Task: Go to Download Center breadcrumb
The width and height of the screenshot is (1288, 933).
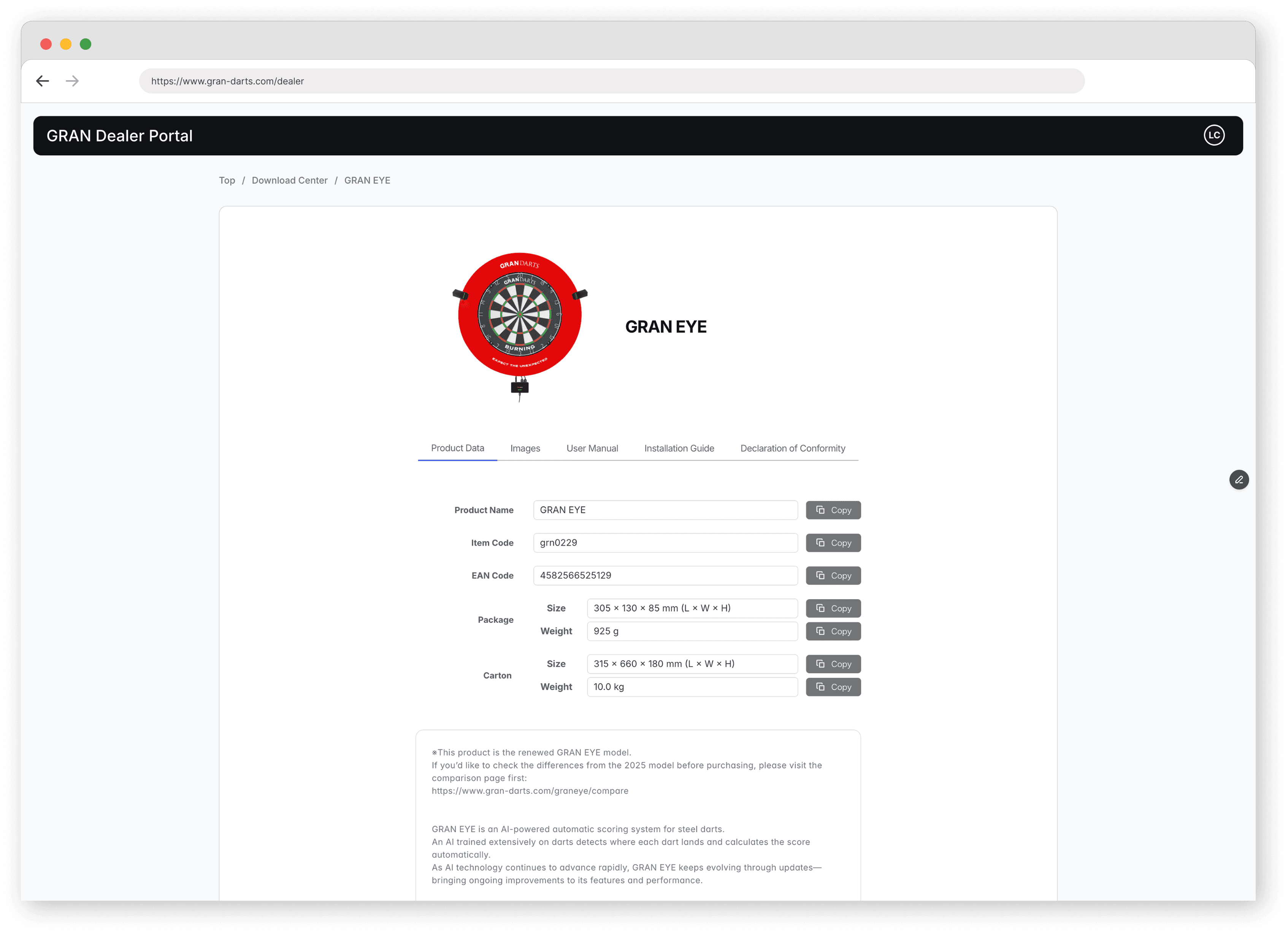Action: 289,181
